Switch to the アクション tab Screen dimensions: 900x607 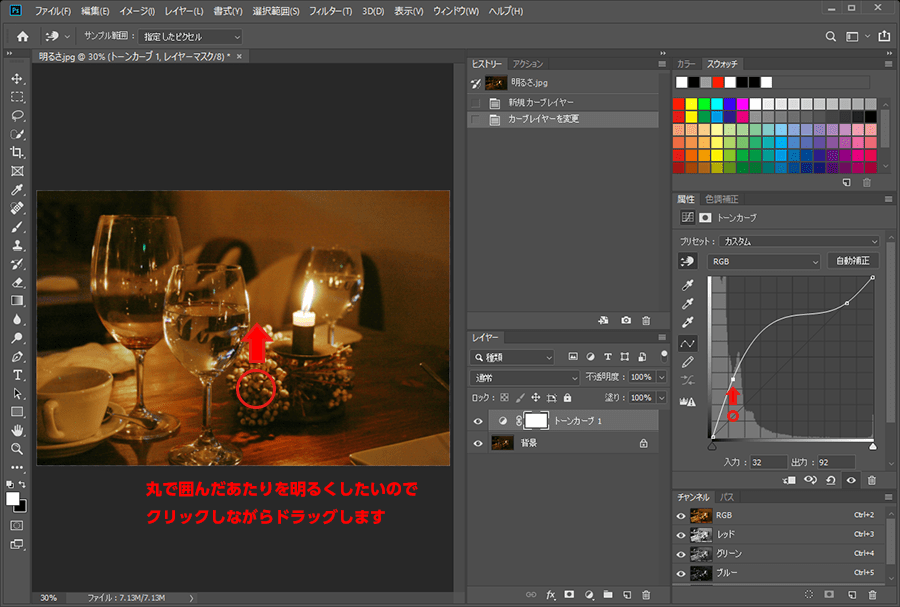528,64
